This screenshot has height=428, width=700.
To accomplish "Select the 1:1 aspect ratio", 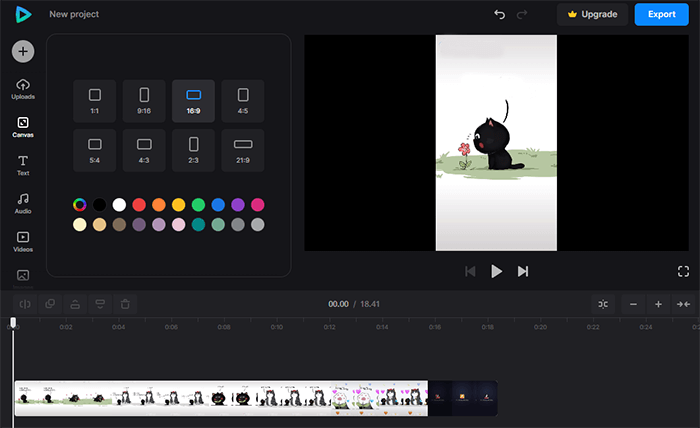I will (95, 101).
